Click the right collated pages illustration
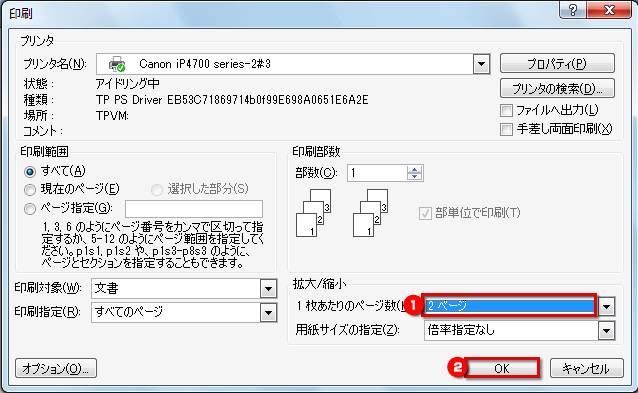 tap(370, 213)
